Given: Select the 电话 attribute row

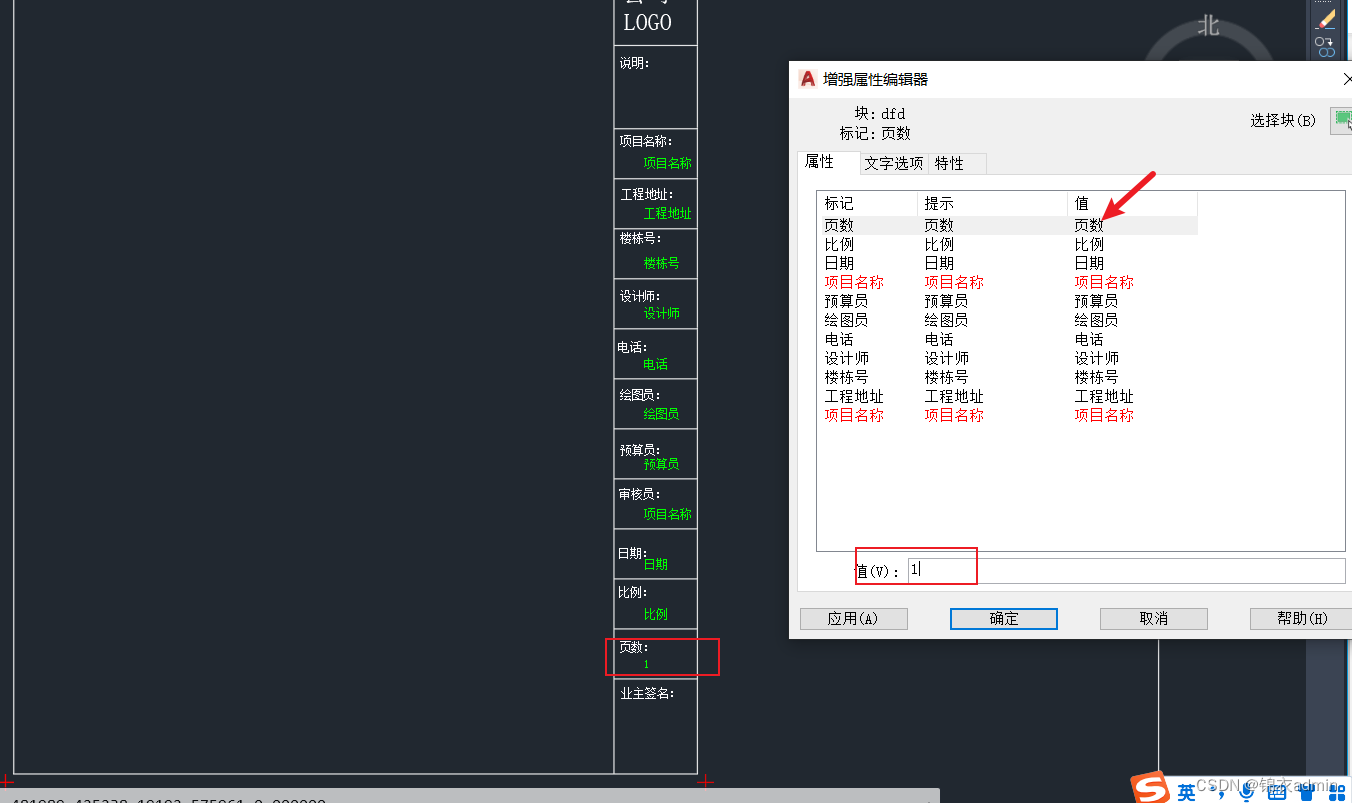Looking at the screenshot, I should (1007, 339).
